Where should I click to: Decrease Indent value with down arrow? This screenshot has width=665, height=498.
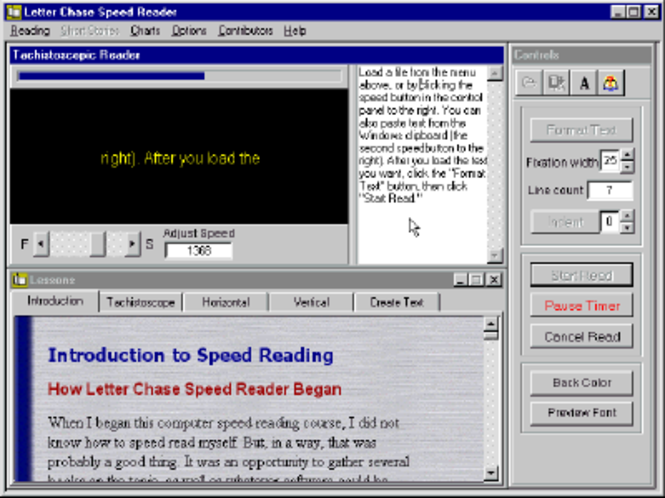(x=627, y=228)
